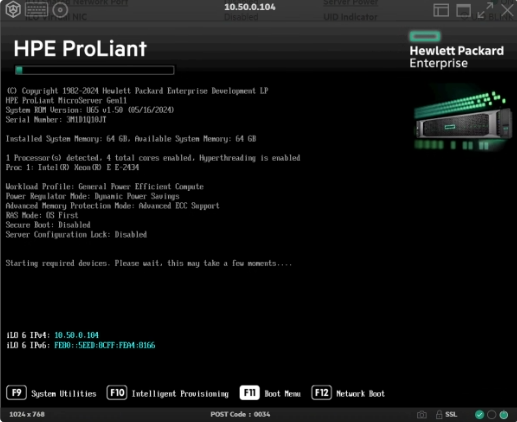Expand console to full screen
Image resolution: width=517 pixels, height=422 pixels.
pyautogui.click(x=485, y=10)
